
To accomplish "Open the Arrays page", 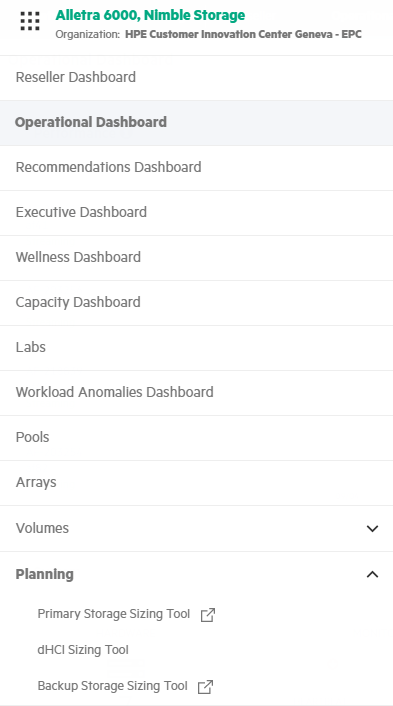I will click(x=36, y=482).
